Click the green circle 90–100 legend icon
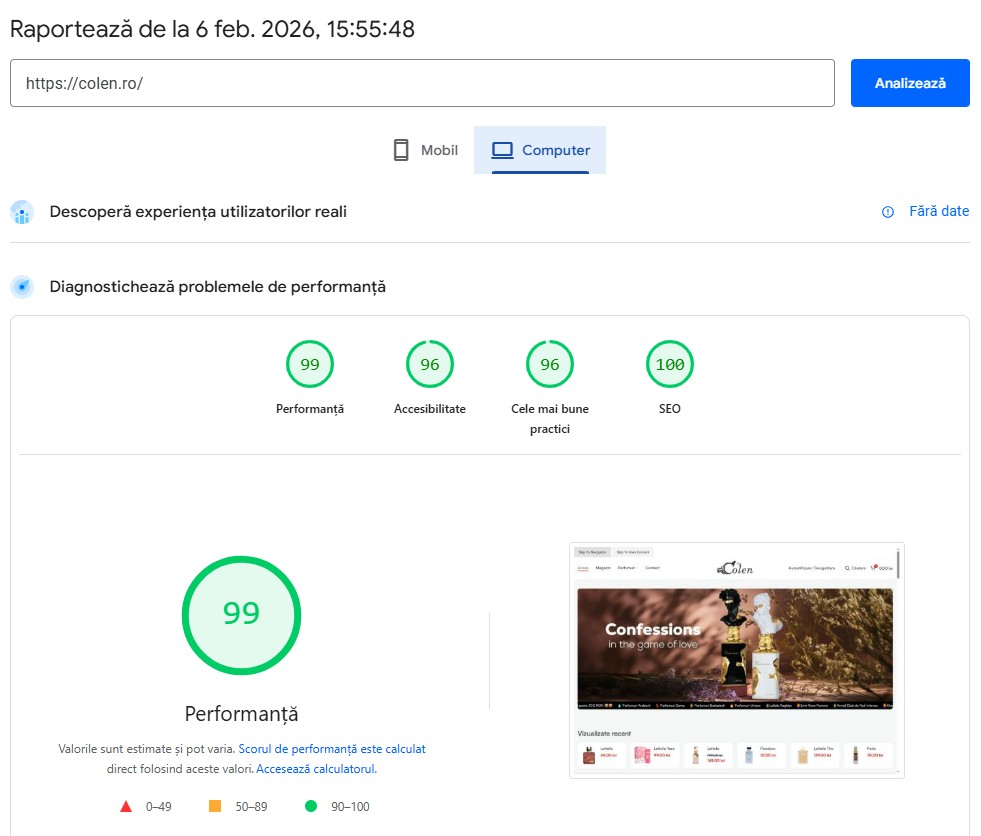Viewport: 981px width, 836px height. pos(311,806)
